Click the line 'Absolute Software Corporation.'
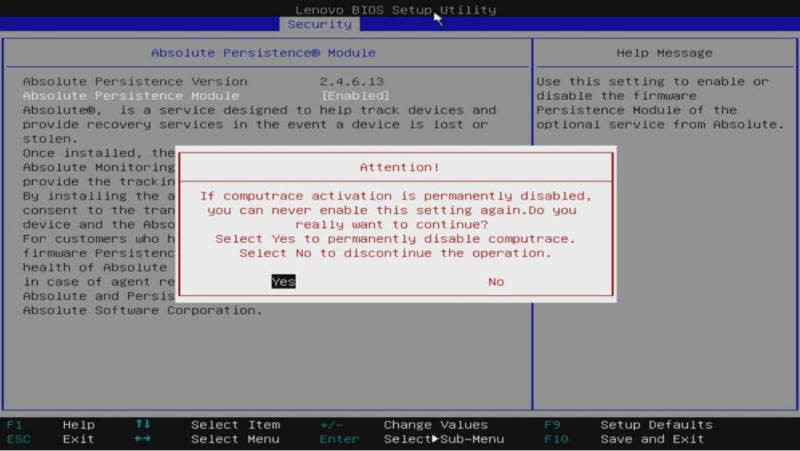The width and height of the screenshot is (800, 451). pos(143,310)
